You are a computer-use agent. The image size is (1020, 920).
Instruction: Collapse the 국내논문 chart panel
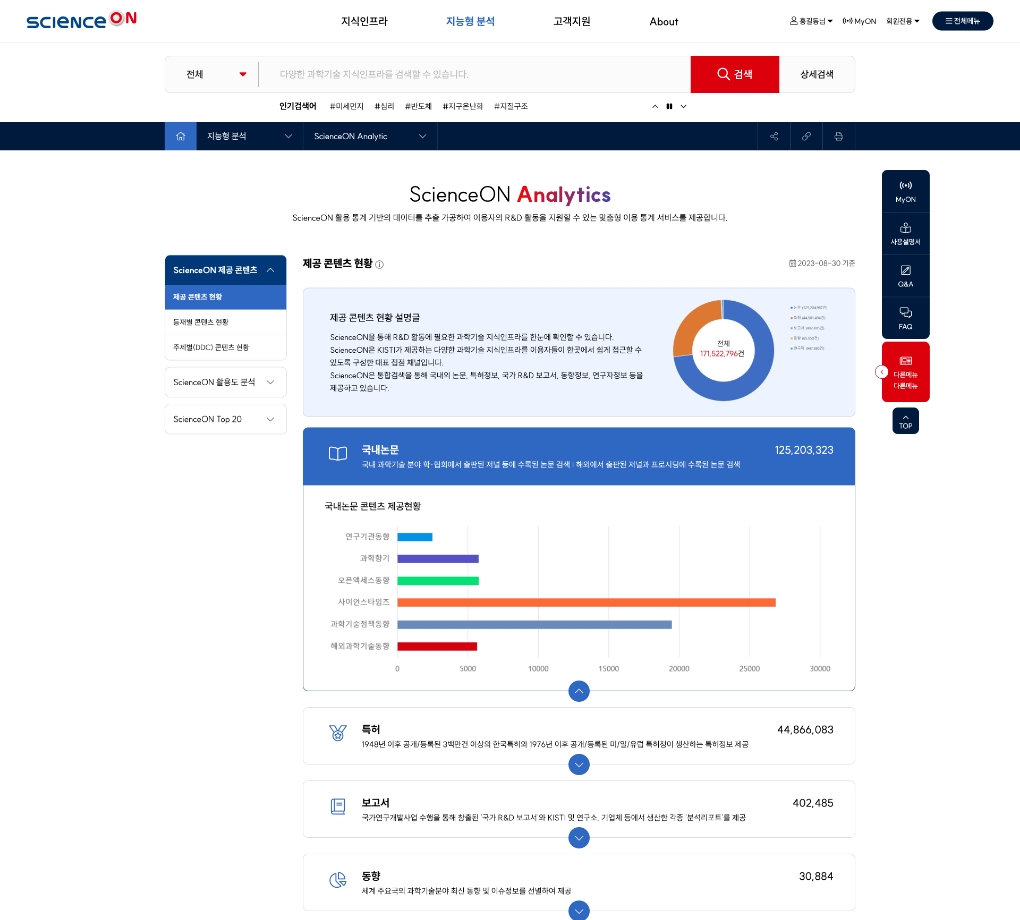pyautogui.click(x=579, y=691)
